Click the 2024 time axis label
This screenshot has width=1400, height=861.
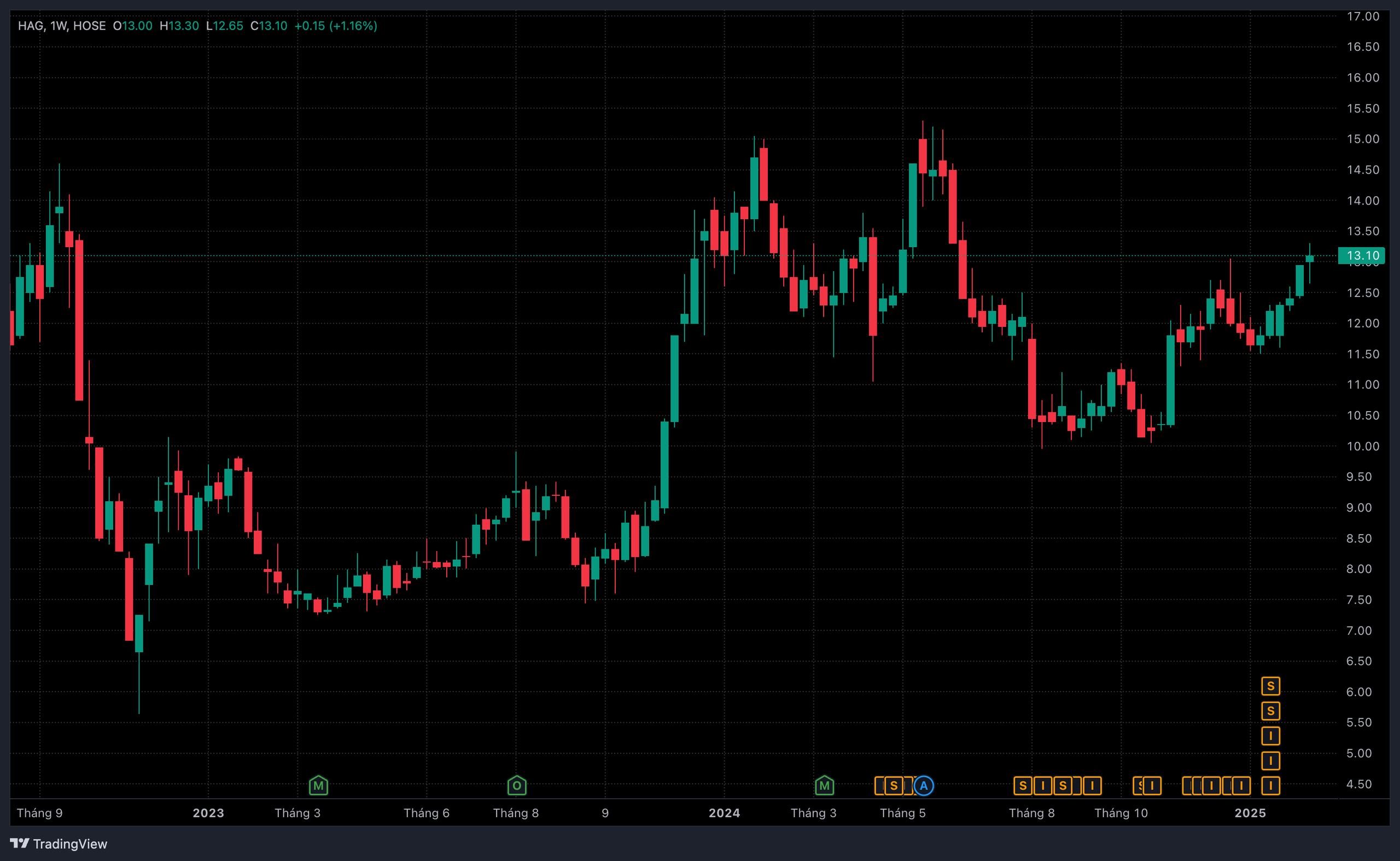click(725, 813)
